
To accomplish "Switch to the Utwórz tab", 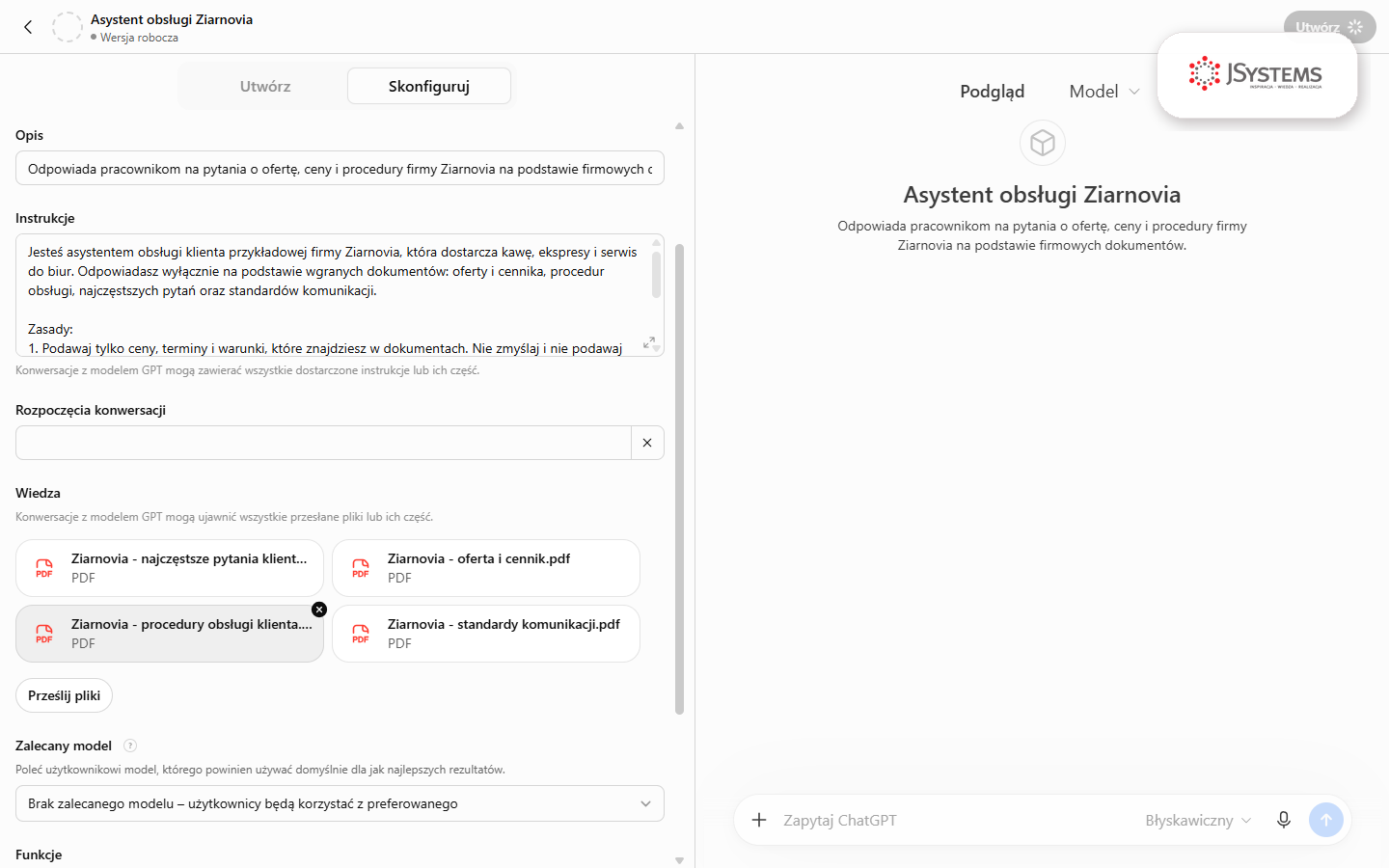I will click(x=265, y=86).
